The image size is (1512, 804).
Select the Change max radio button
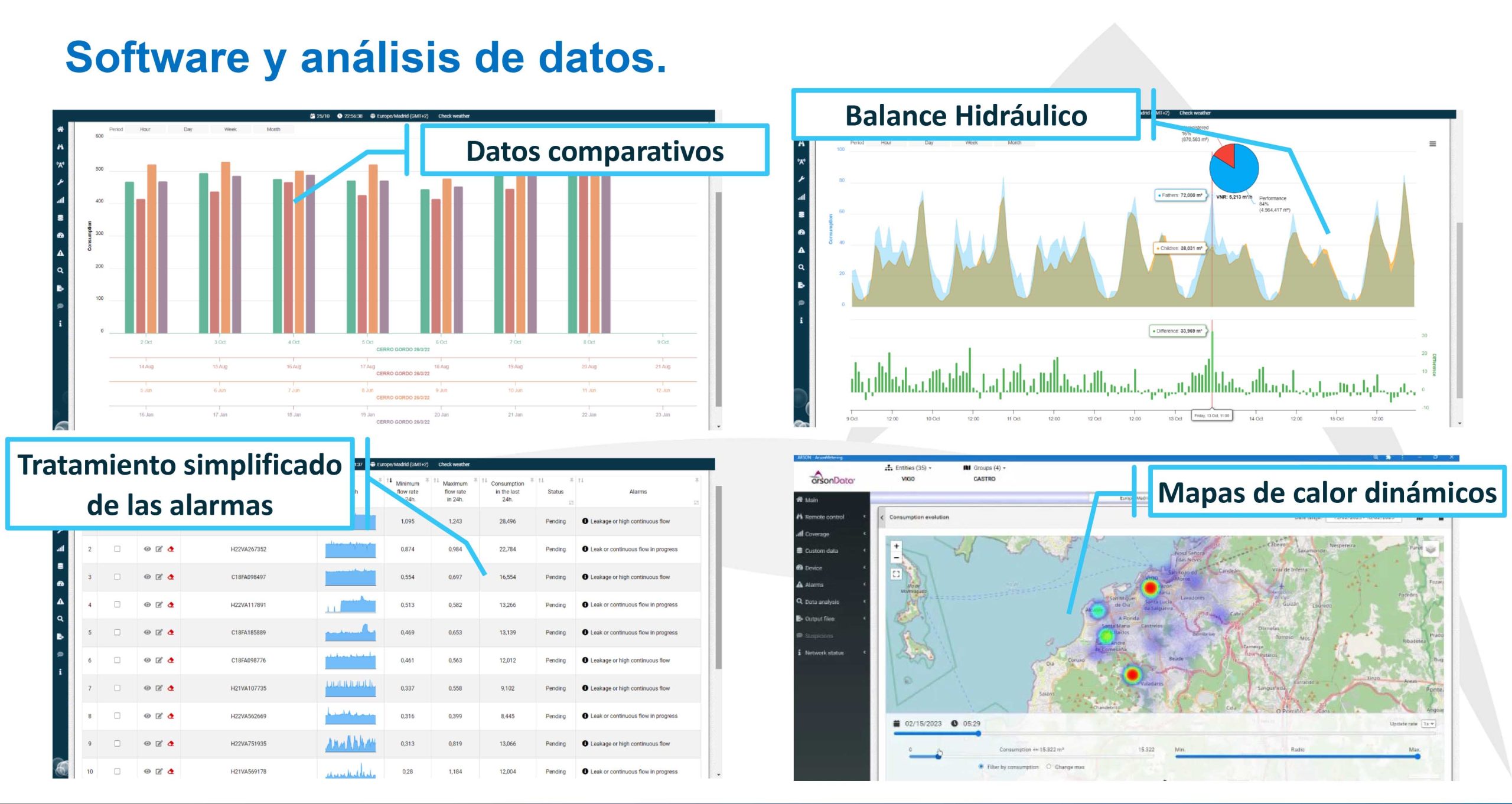pyautogui.click(x=1049, y=767)
